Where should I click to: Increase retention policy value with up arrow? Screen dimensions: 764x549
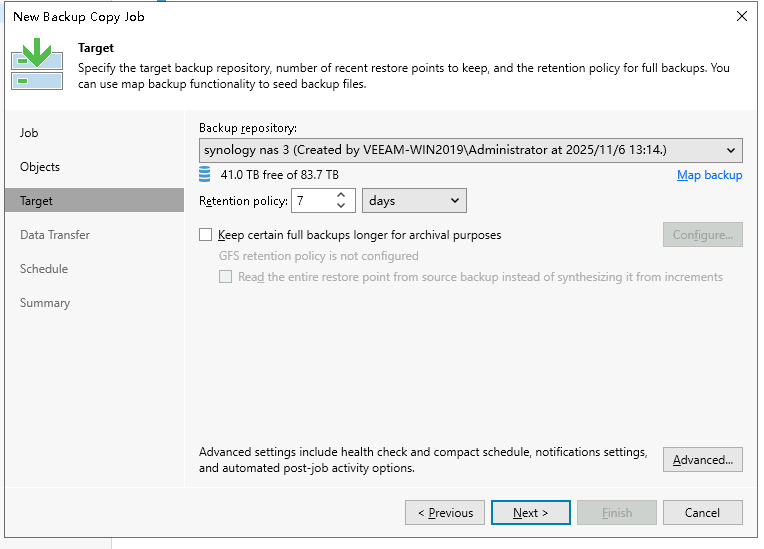tap(341, 195)
